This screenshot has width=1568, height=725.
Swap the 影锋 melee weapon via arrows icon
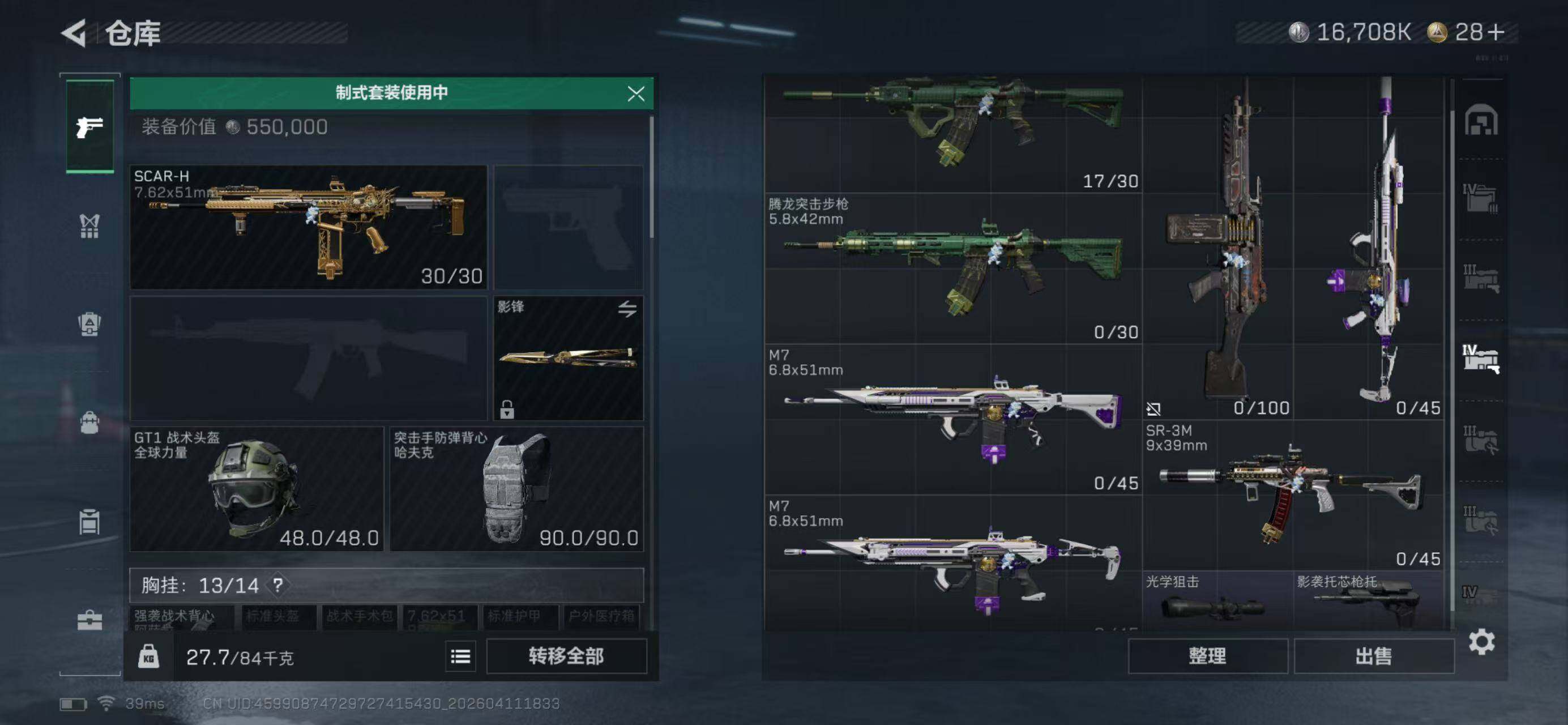point(627,309)
